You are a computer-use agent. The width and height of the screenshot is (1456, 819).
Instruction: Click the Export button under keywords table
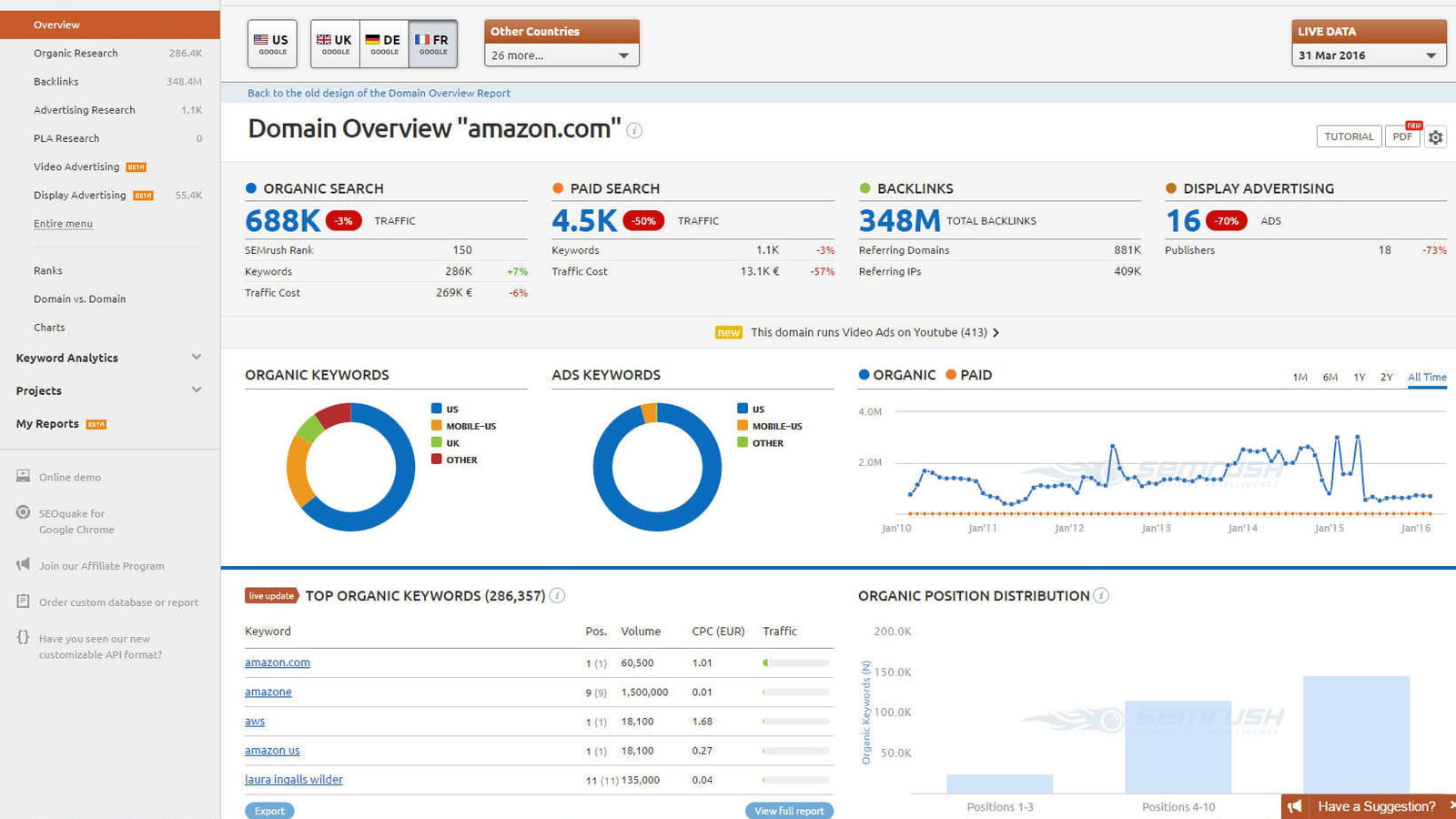tap(269, 811)
